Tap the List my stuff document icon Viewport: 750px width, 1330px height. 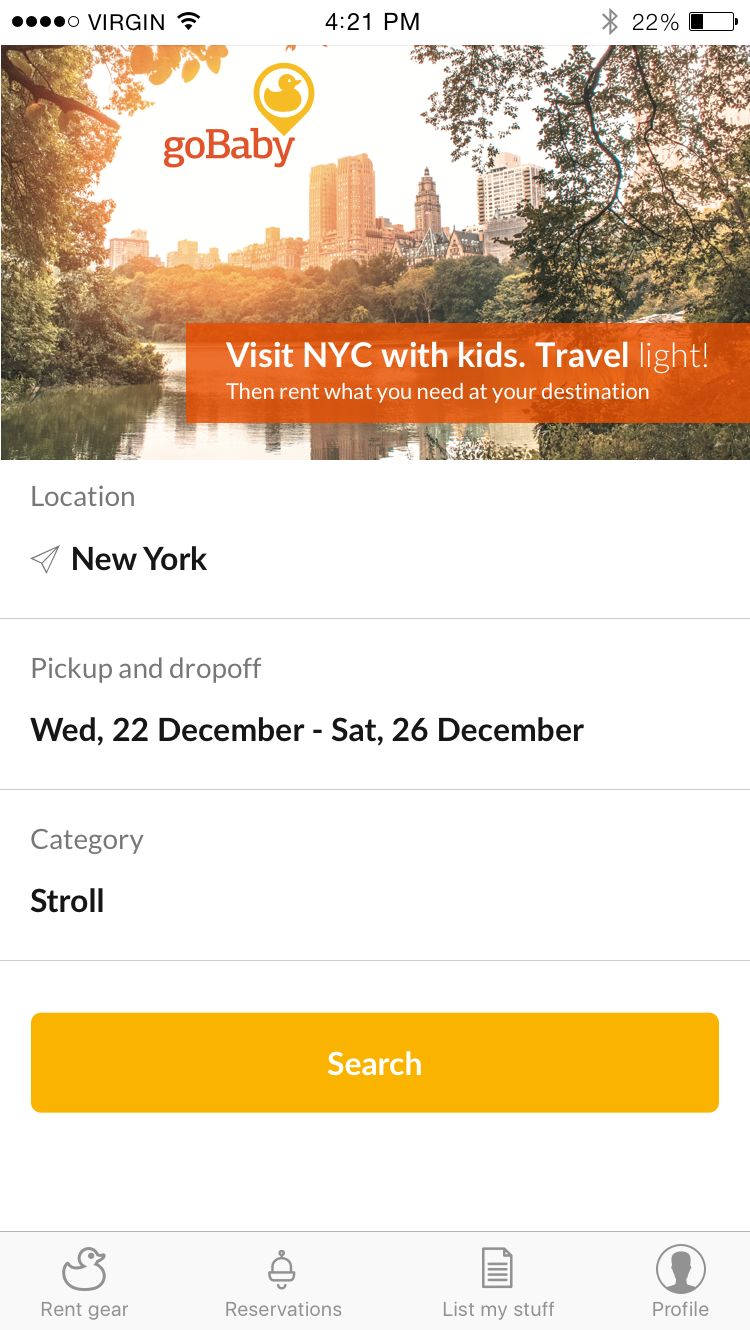[497, 1268]
